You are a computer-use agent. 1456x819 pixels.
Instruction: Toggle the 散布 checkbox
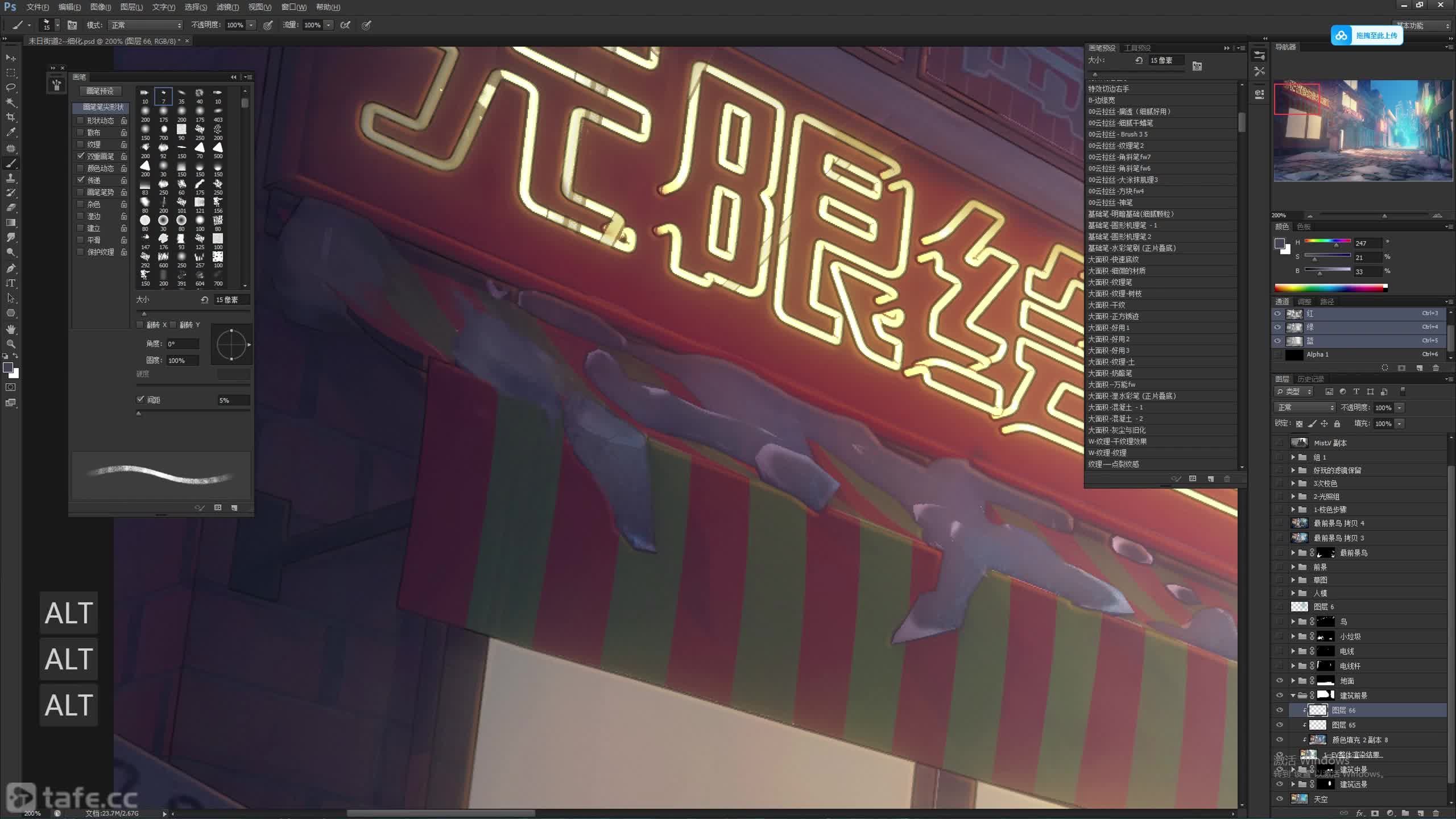(80, 133)
